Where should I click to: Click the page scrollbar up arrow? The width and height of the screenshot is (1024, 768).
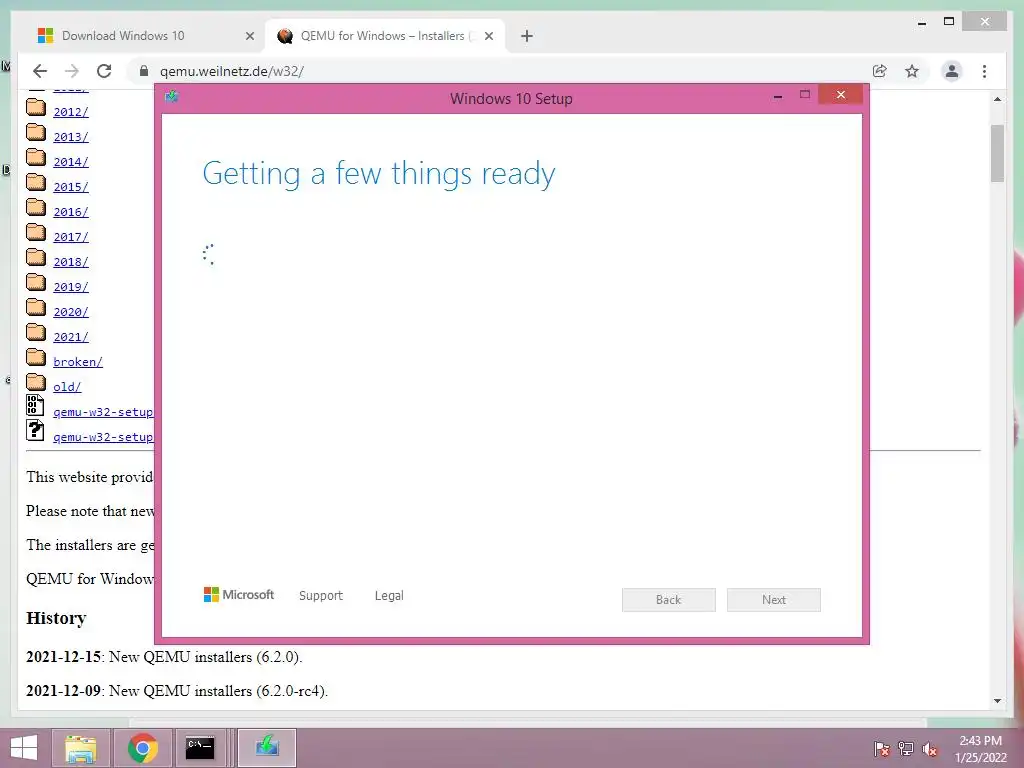[x=997, y=99]
